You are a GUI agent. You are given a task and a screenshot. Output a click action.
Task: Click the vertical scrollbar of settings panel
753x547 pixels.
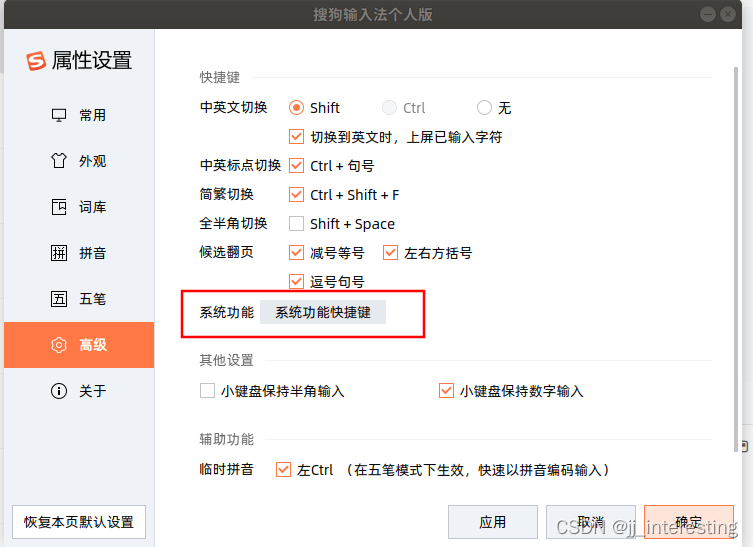coord(735,259)
